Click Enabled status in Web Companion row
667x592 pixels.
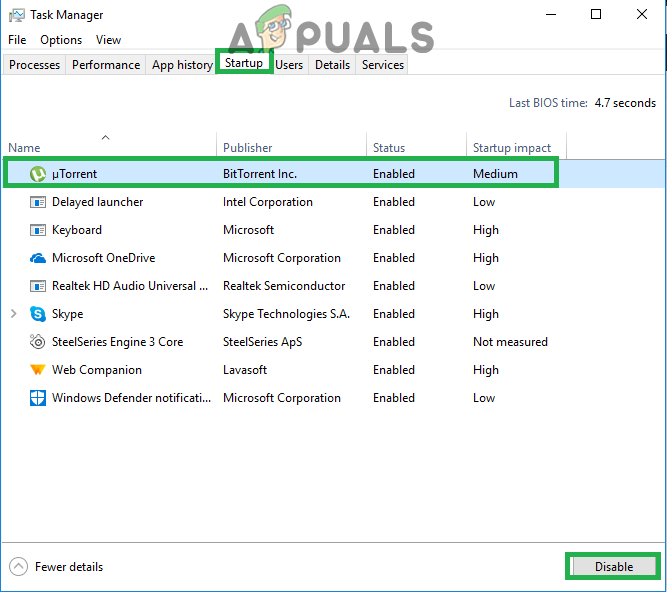click(x=393, y=370)
